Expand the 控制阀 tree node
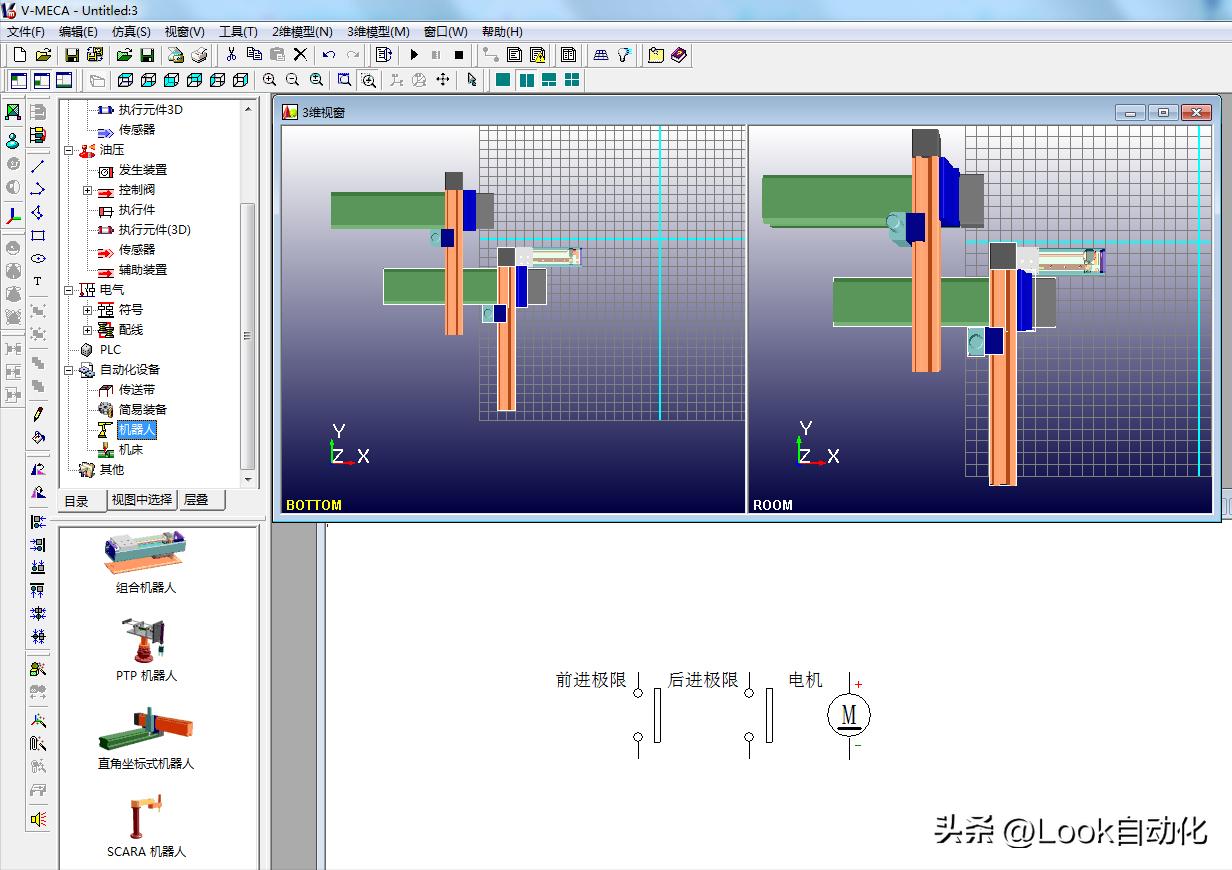This screenshot has width=1232, height=870. pyautogui.click(x=89, y=190)
